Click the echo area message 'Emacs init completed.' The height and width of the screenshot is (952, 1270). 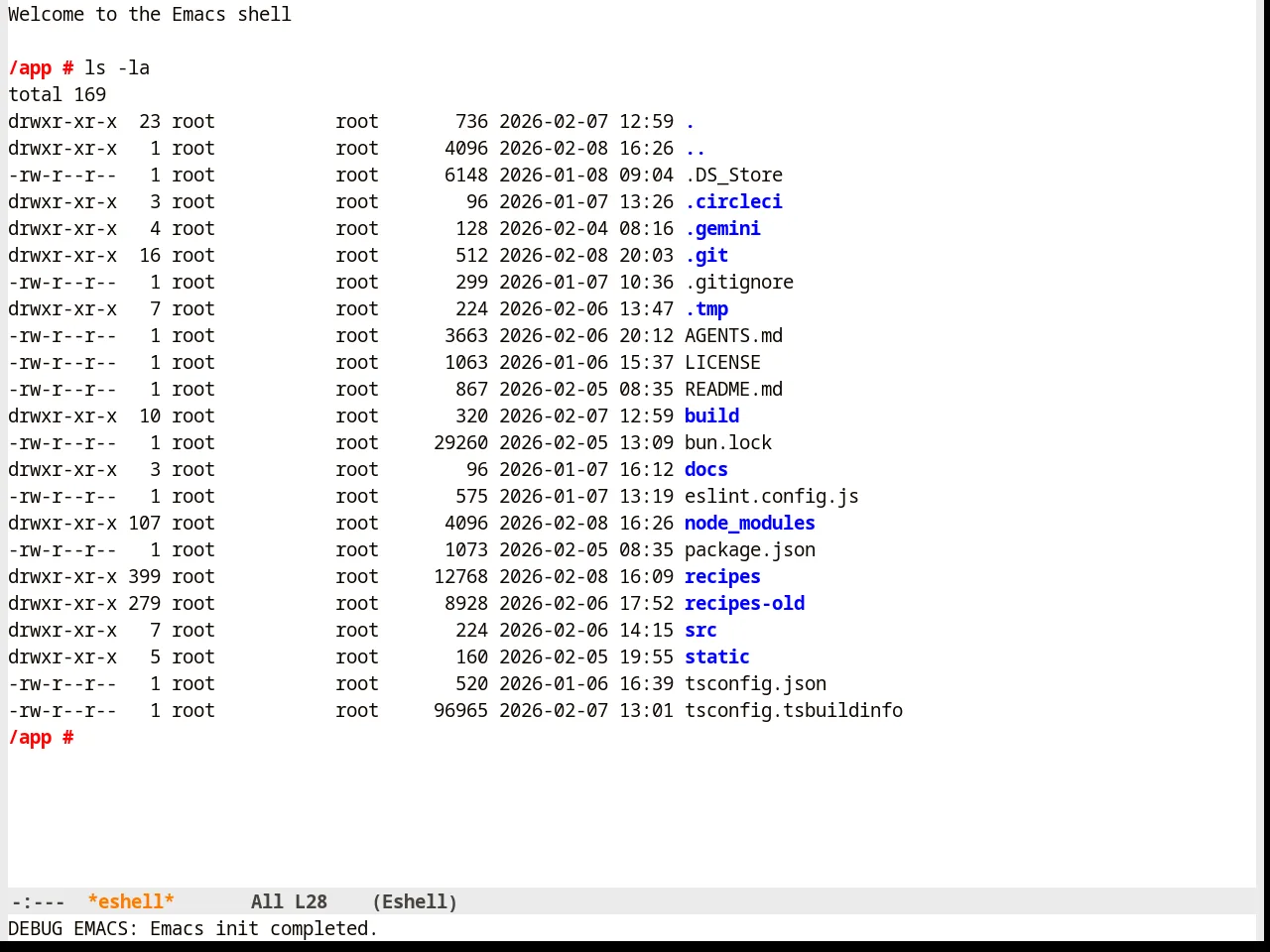coord(264,929)
